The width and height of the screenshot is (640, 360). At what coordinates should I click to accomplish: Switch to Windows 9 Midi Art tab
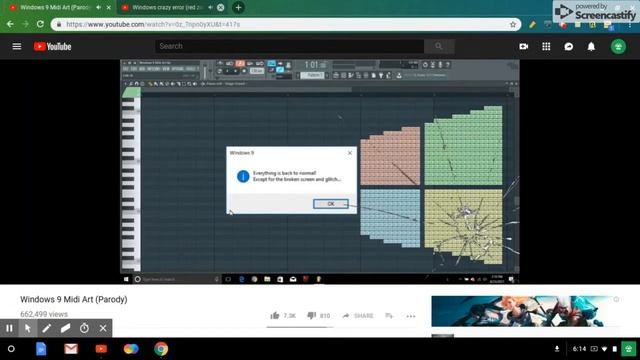pyautogui.click(x=54, y=7)
